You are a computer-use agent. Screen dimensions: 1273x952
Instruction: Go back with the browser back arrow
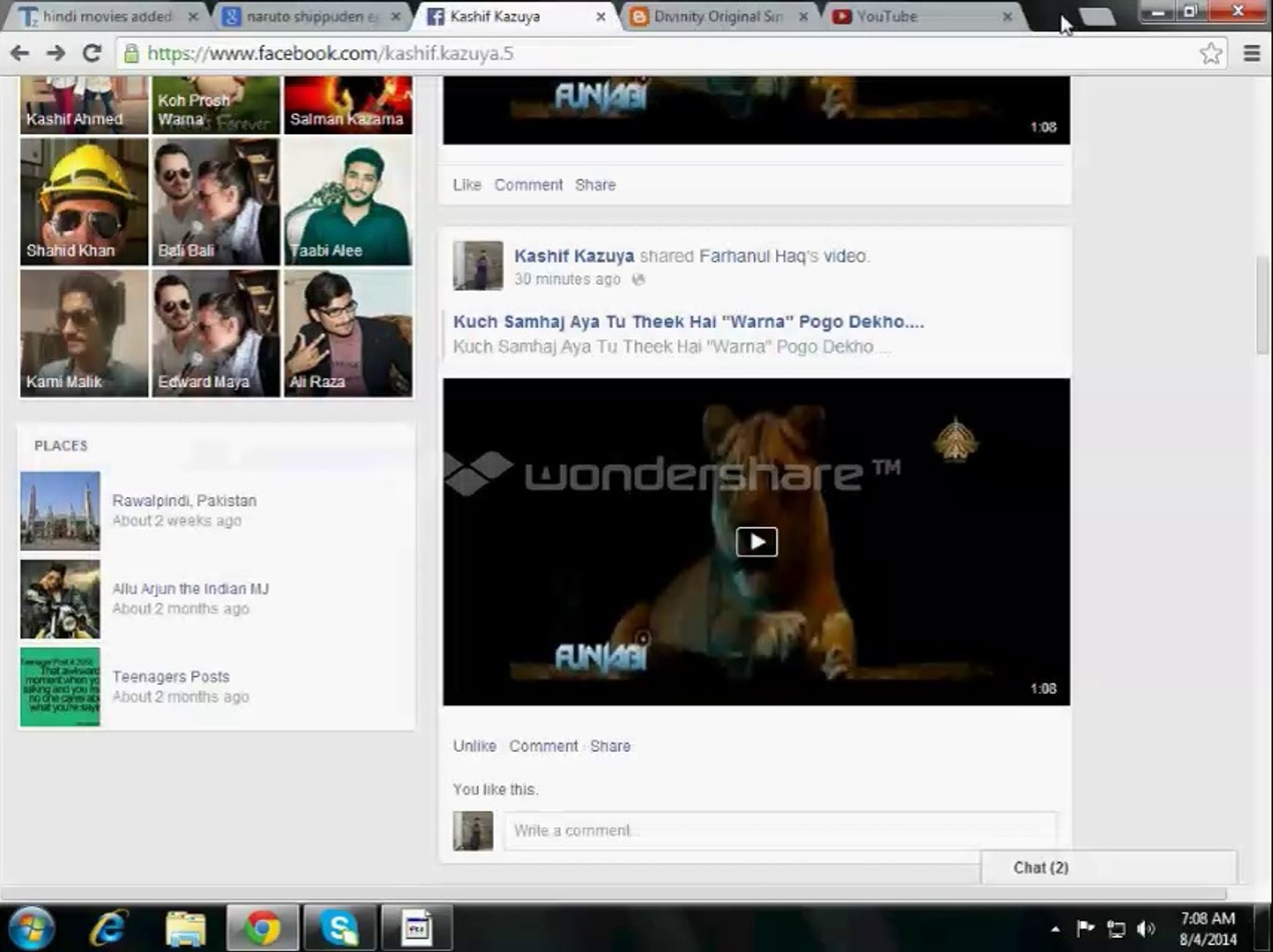[19, 54]
